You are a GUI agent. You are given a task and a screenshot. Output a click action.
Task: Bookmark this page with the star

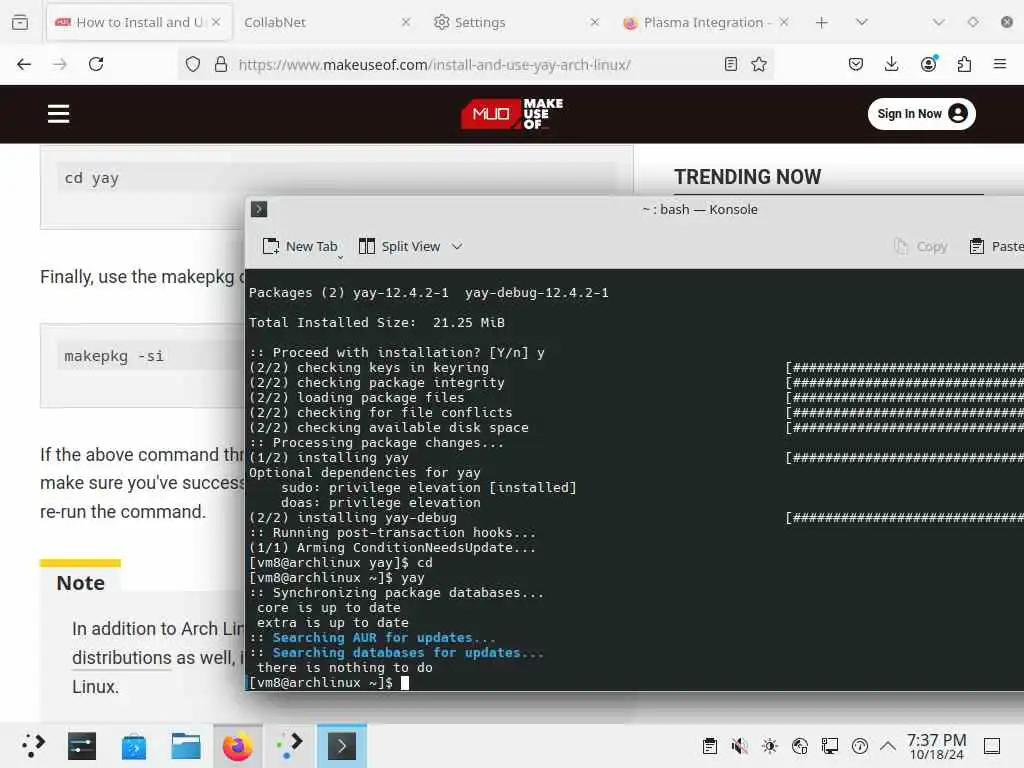759,64
